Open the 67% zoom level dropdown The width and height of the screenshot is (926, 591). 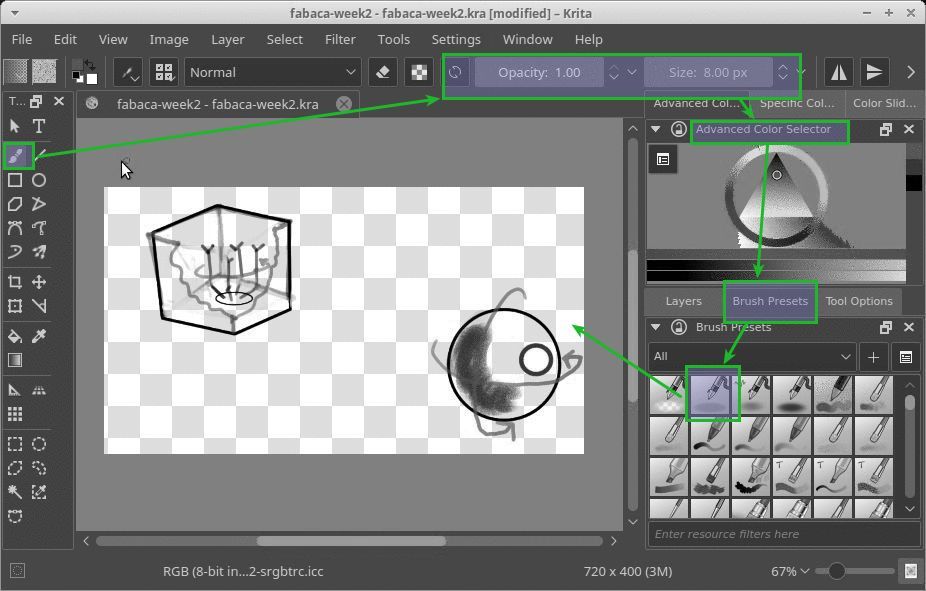pos(790,571)
